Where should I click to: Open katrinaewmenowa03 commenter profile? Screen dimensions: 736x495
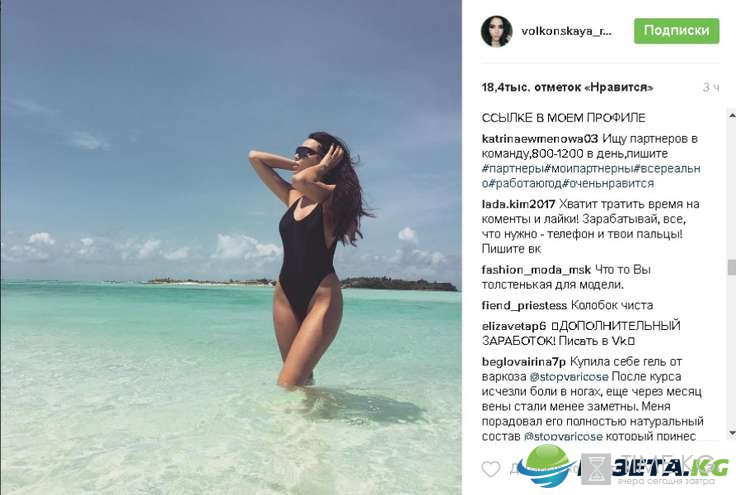(540, 139)
